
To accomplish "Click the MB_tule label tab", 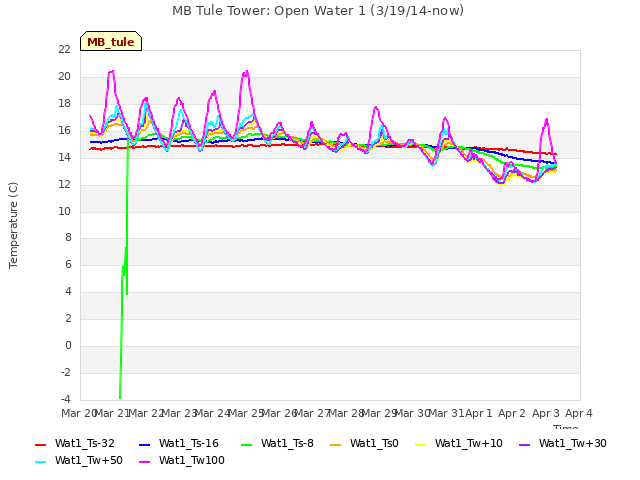I will point(111,41).
